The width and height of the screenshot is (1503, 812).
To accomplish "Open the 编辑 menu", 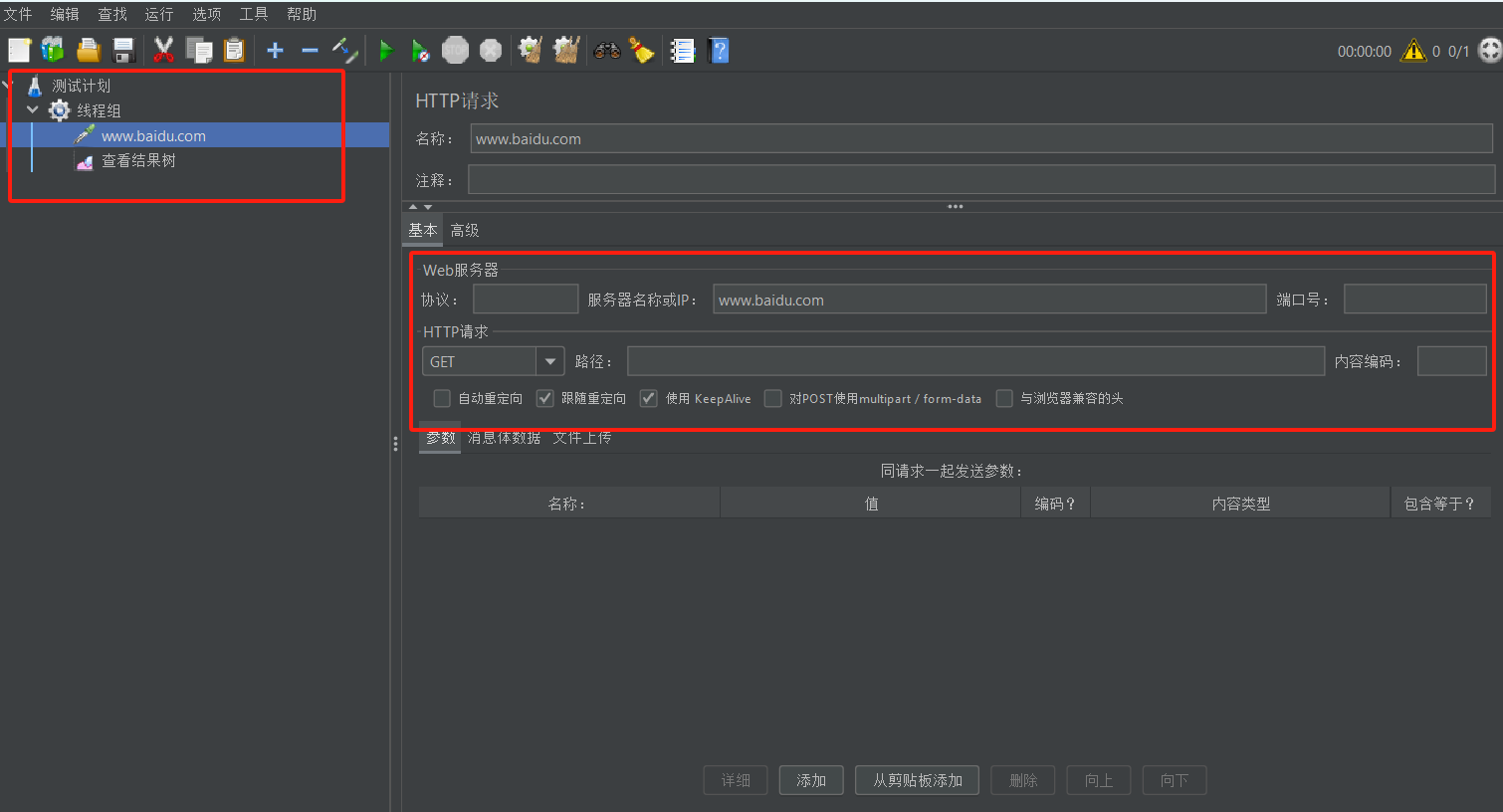I will point(65,14).
